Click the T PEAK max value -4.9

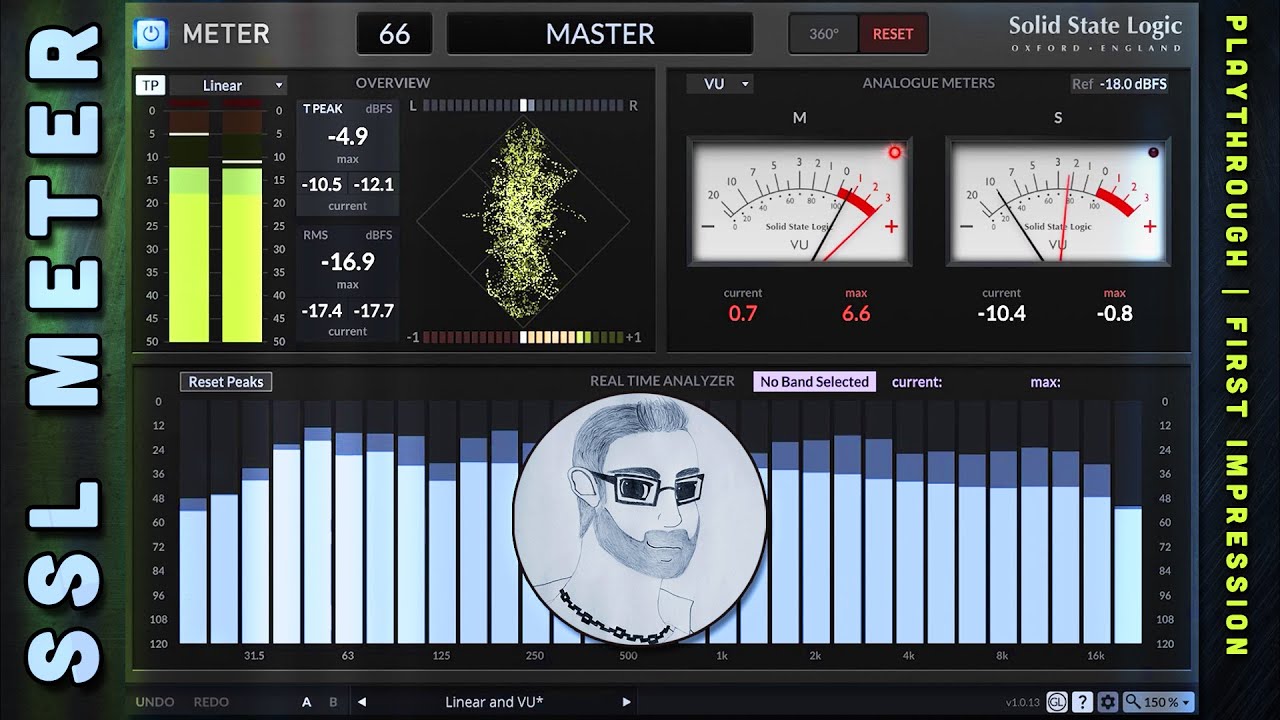click(x=348, y=137)
